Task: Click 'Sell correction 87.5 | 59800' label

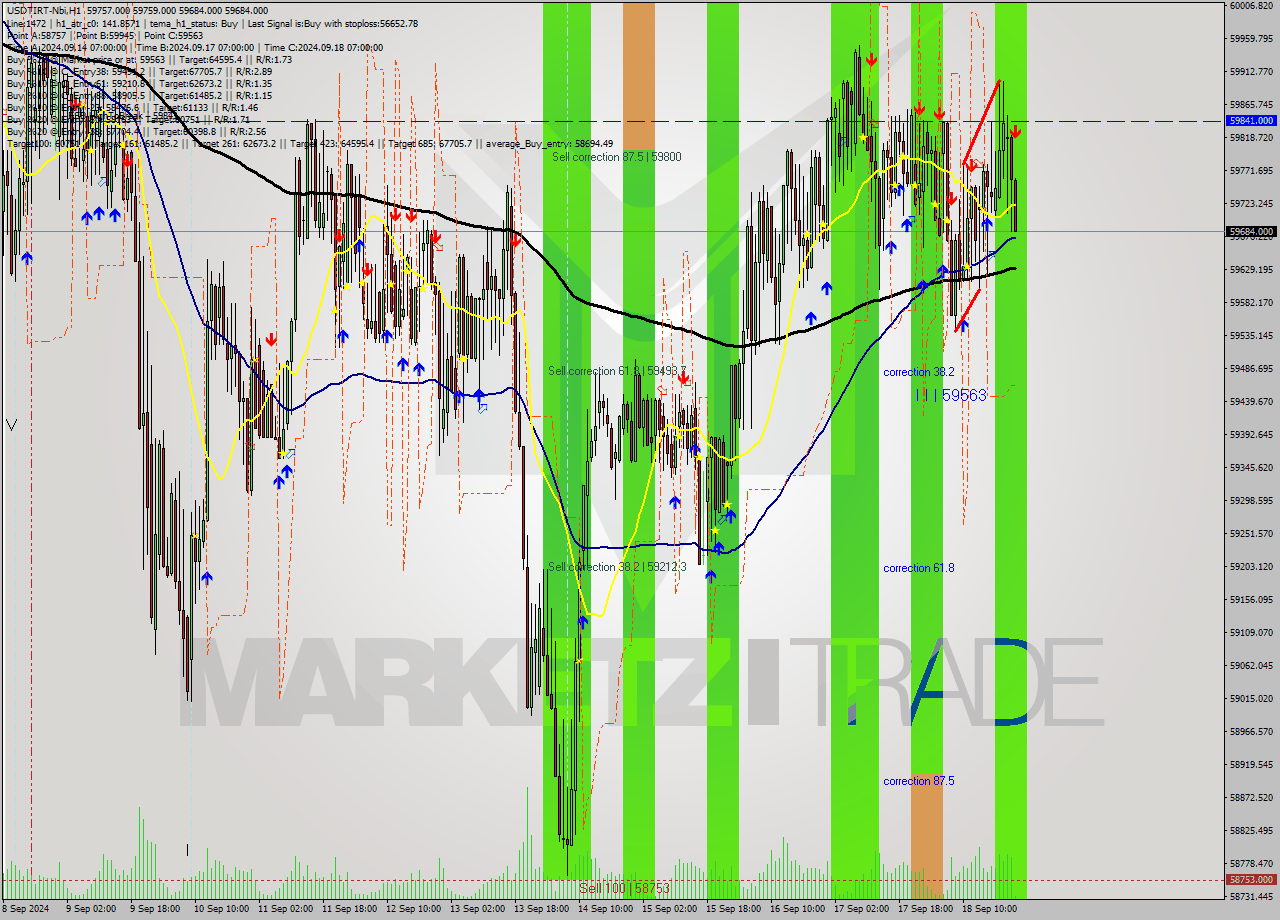Action: point(616,157)
